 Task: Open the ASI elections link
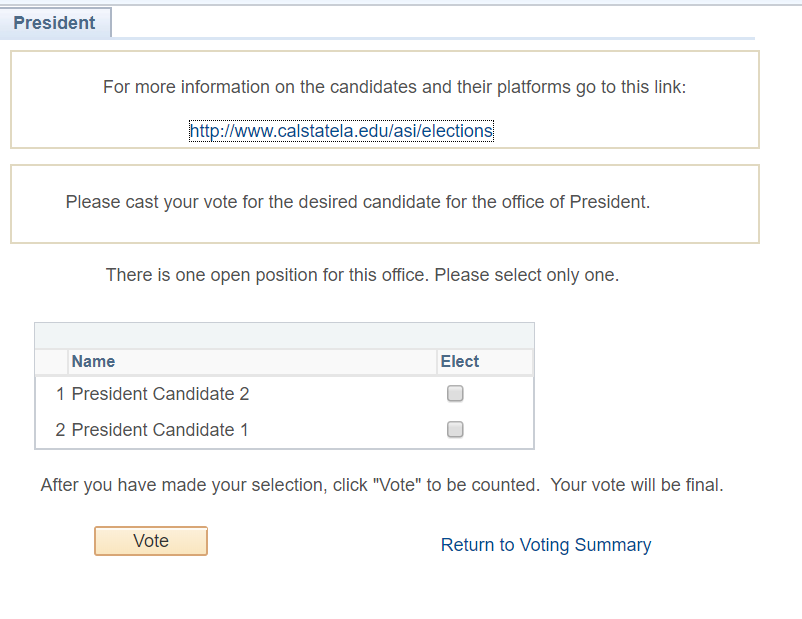pyautogui.click(x=341, y=130)
